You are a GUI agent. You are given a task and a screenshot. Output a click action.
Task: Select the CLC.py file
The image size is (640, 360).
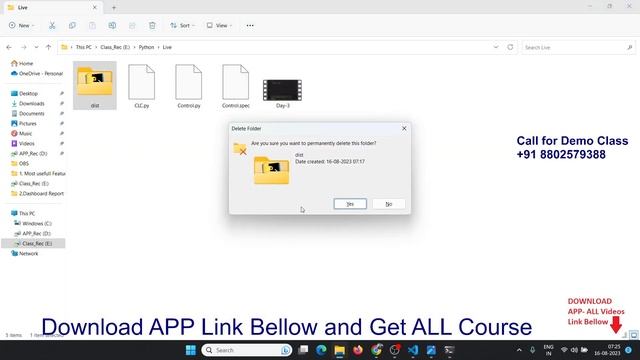coord(142,86)
